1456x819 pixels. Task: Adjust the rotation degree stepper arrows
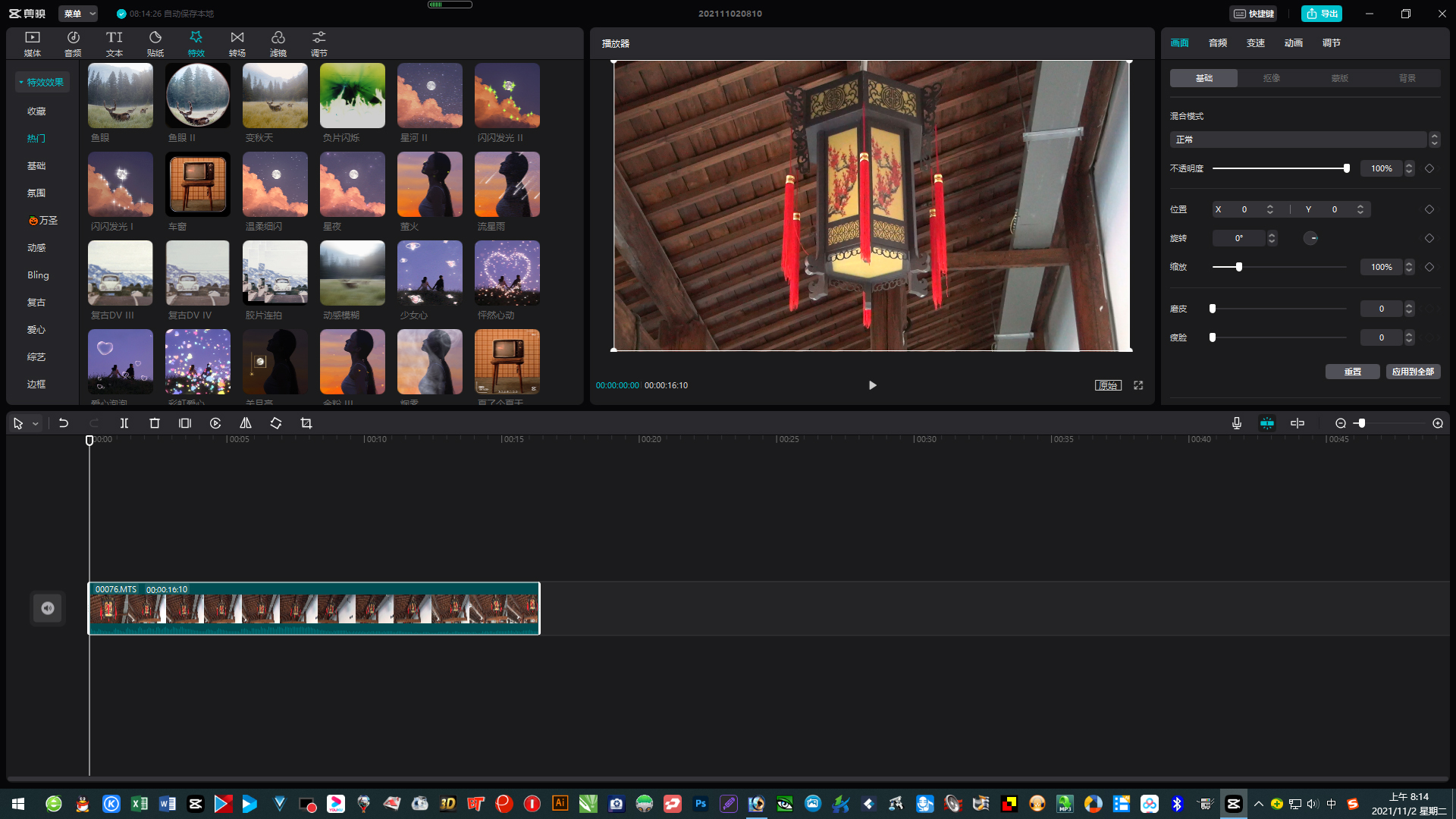coord(1272,238)
